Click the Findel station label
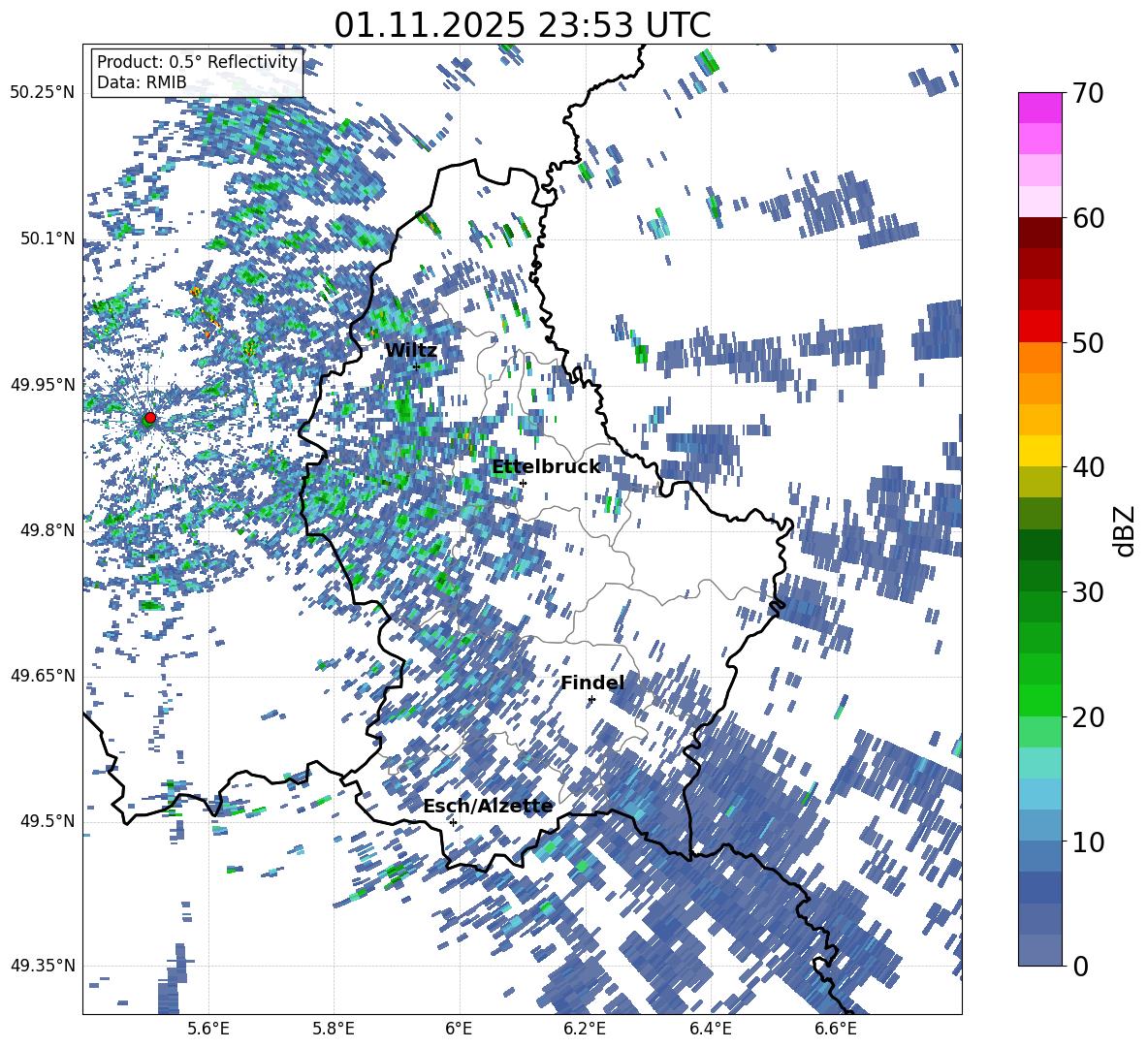Image resolution: width=1148 pixels, height=1048 pixels. tap(592, 683)
